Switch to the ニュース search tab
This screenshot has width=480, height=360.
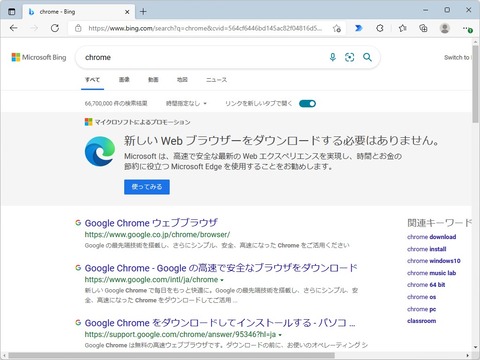(x=216, y=80)
